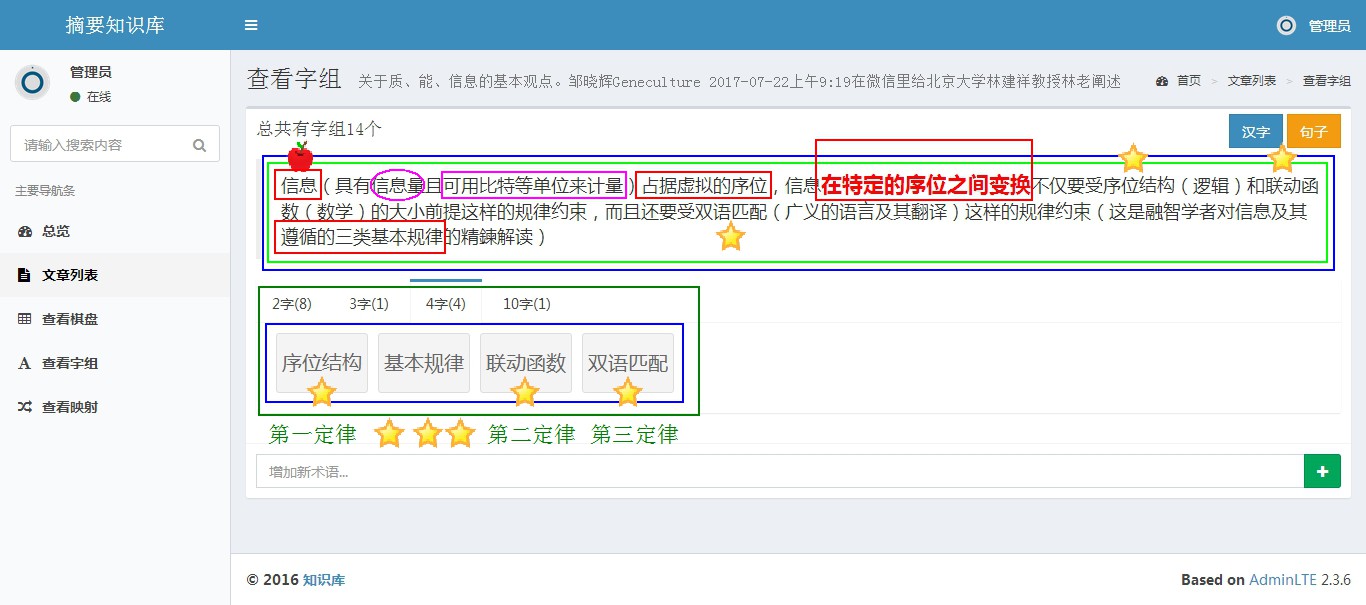Click the green plus add-term button
The image size is (1366, 605).
[x=1322, y=471]
